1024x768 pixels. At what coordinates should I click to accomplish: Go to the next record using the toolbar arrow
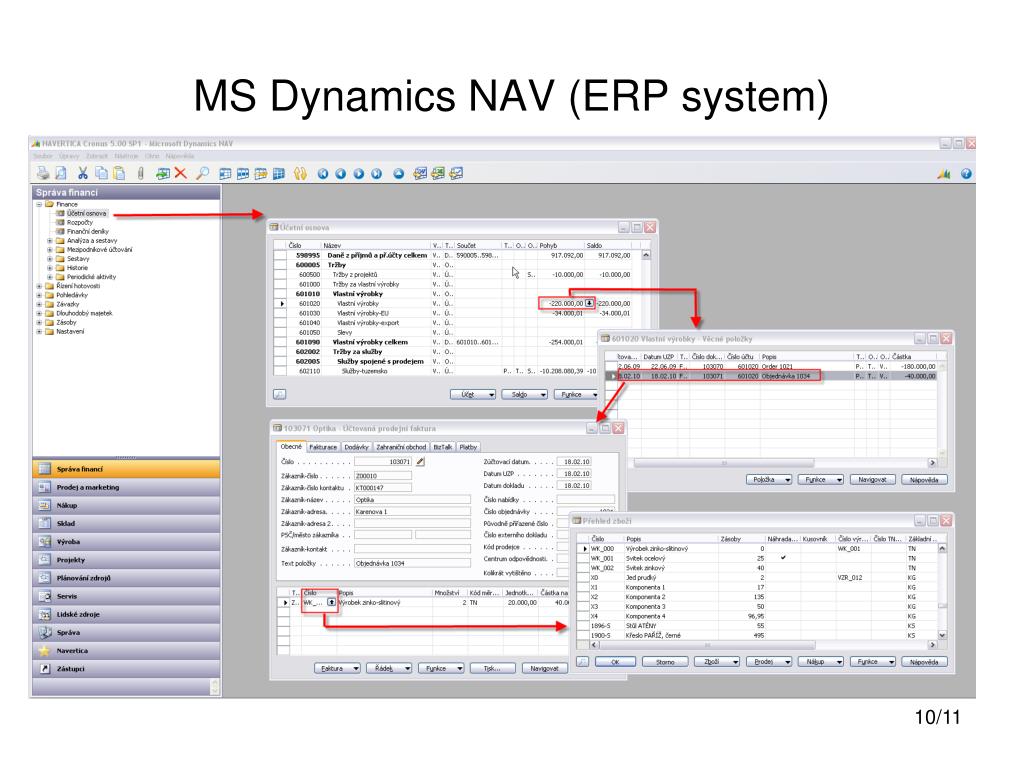coord(359,174)
